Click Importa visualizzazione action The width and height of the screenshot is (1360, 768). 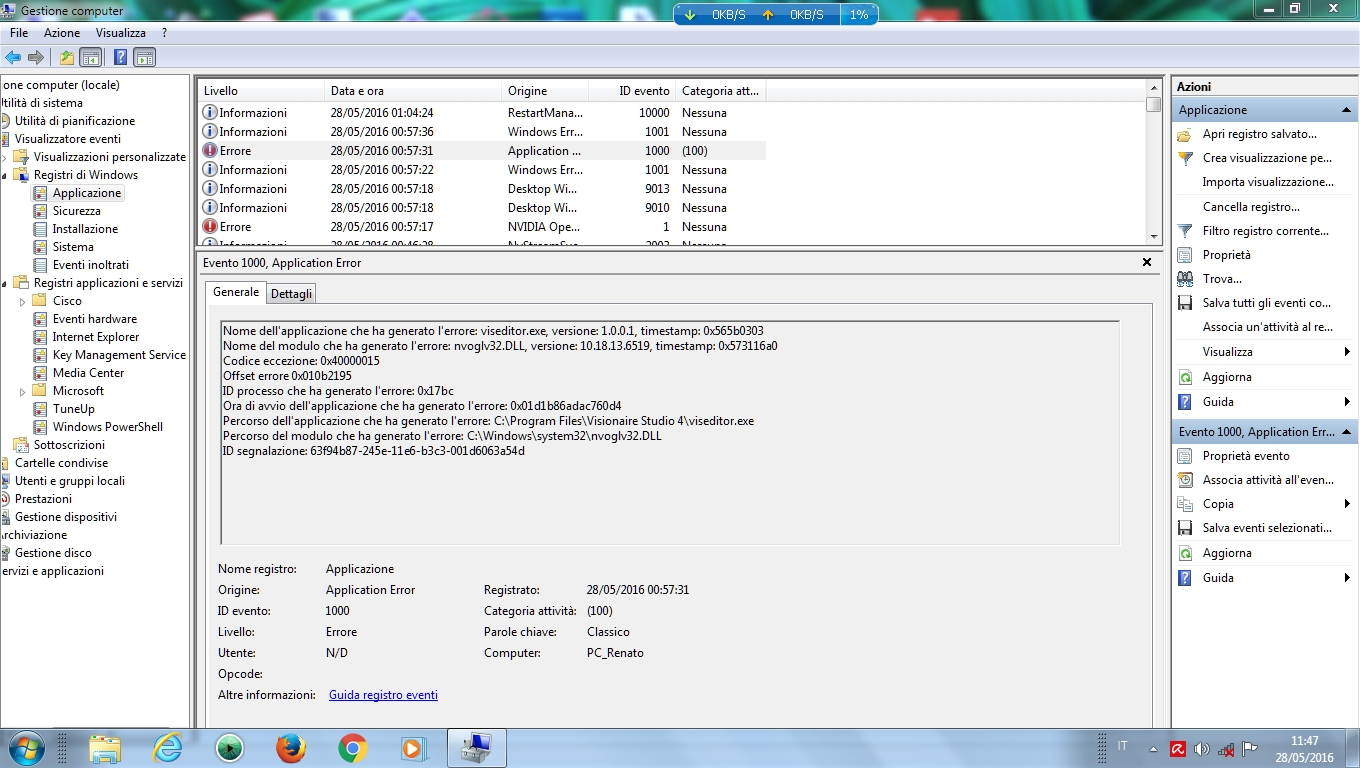(1268, 182)
